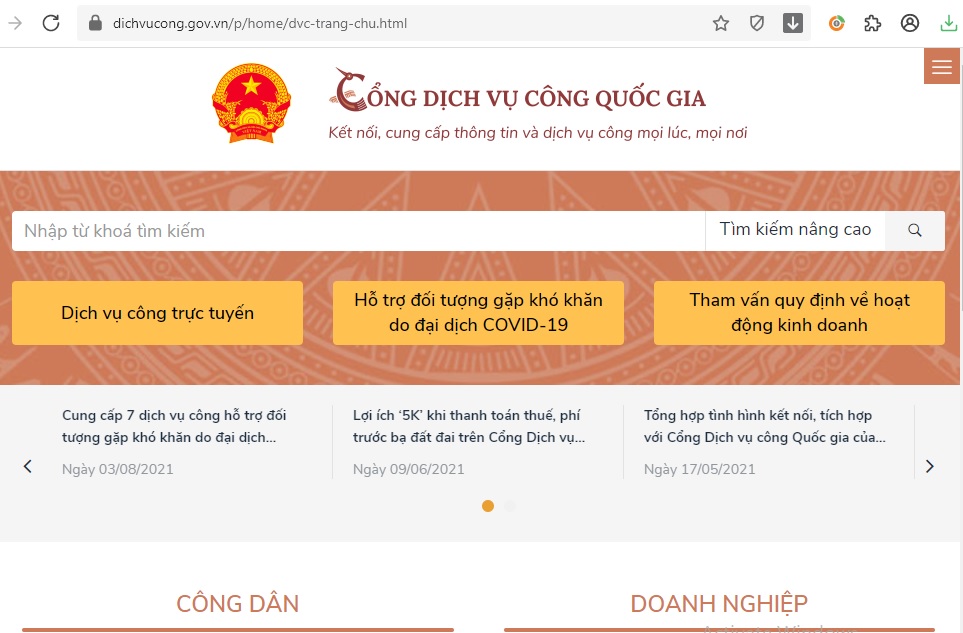Select the DOANH NGHIỆP tab
Screen dimensions: 963x633
pos(719,604)
